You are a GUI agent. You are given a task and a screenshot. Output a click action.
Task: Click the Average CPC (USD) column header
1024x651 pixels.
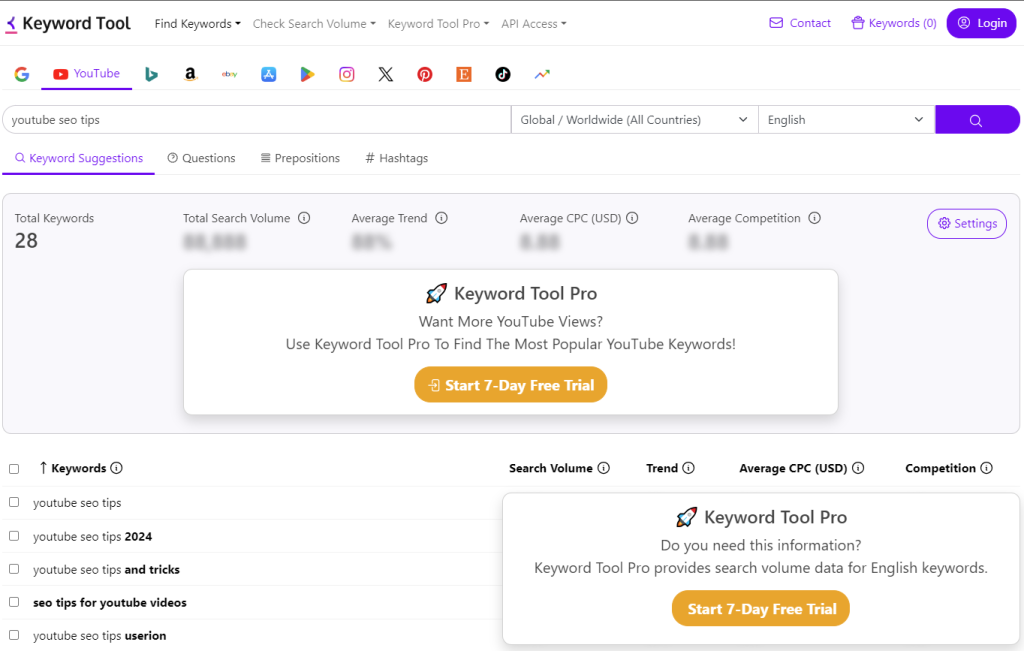793,468
